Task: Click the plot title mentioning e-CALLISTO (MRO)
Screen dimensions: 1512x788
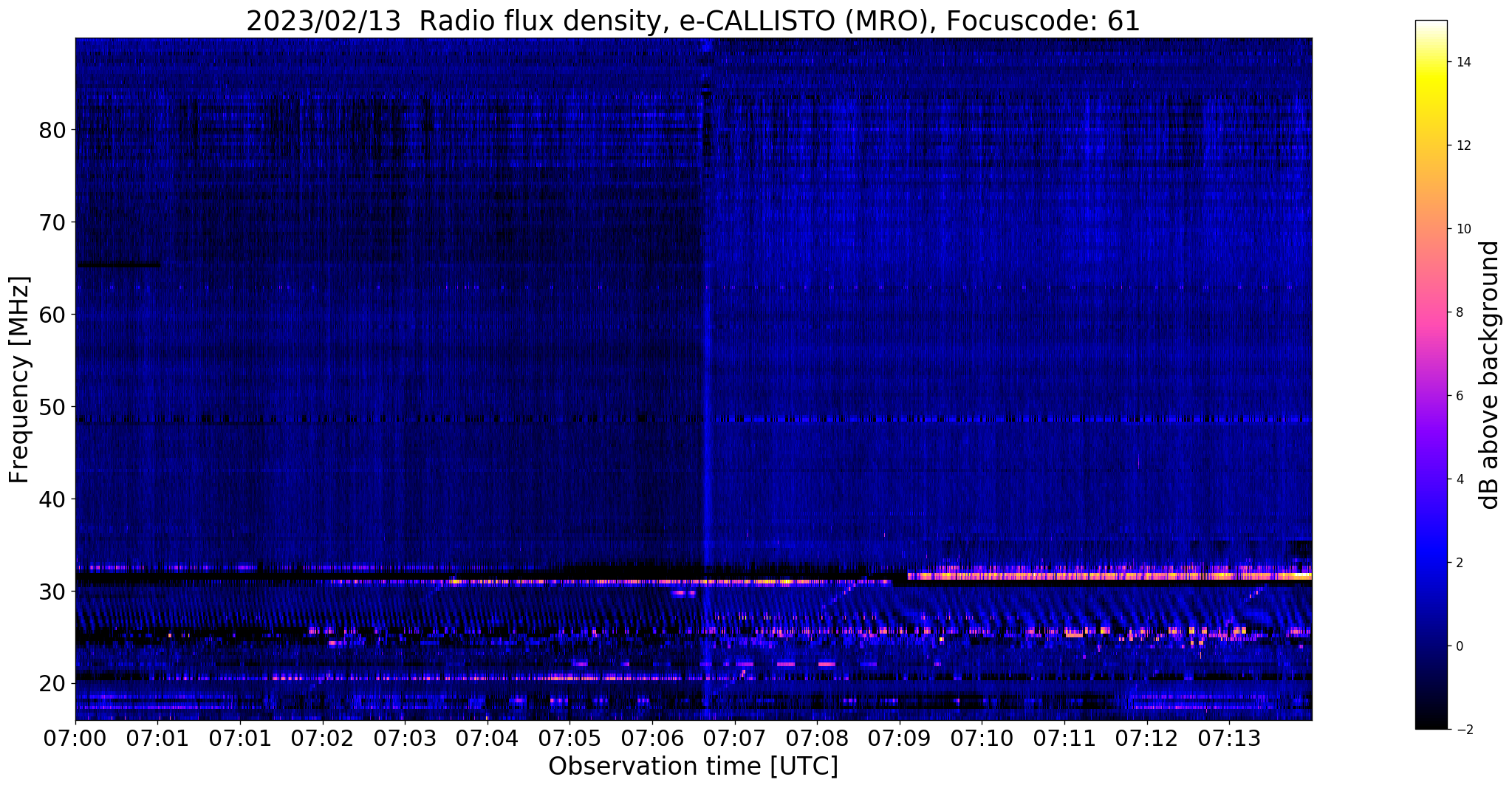Action: (x=693, y=21)
